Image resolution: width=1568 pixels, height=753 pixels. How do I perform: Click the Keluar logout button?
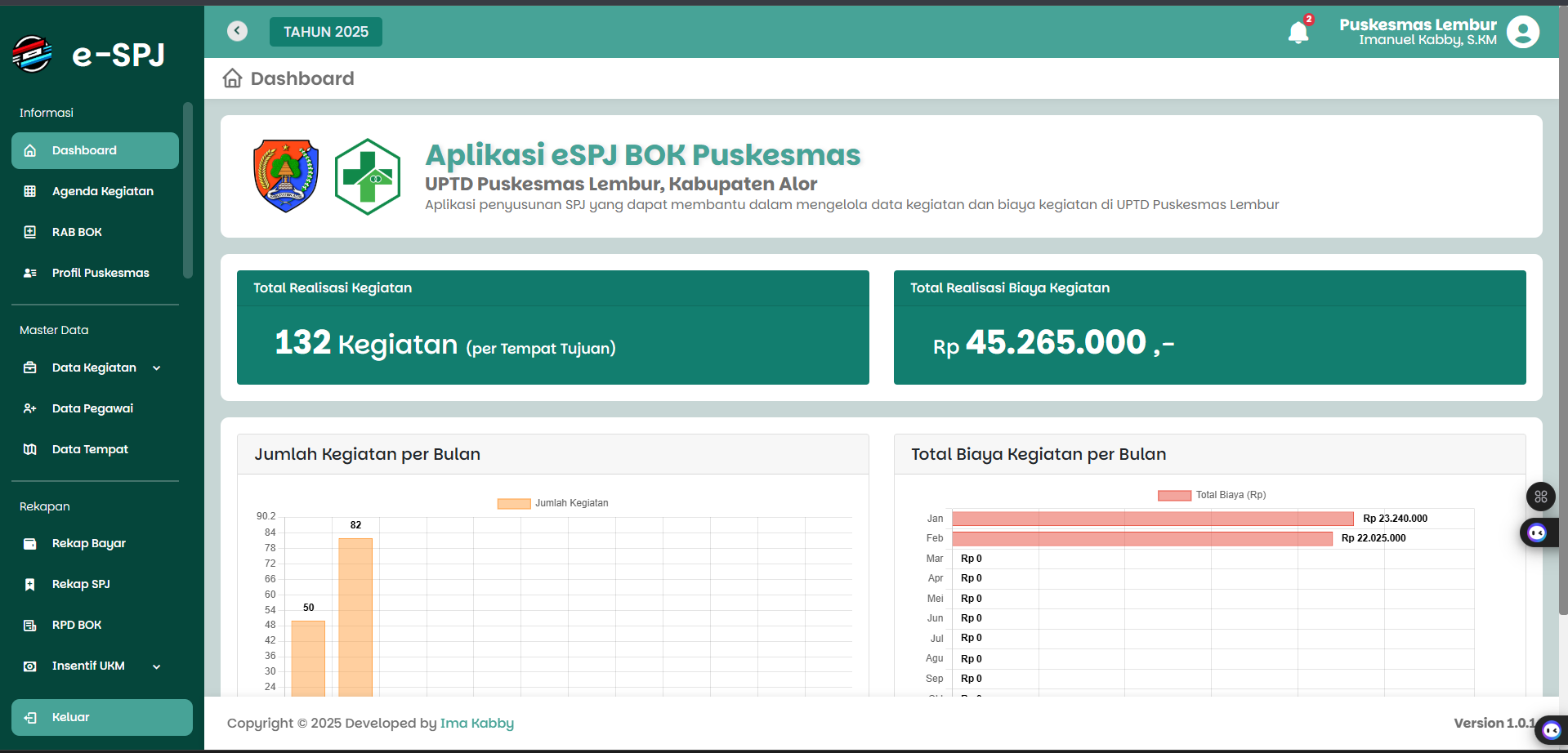(x=102, y=717)
